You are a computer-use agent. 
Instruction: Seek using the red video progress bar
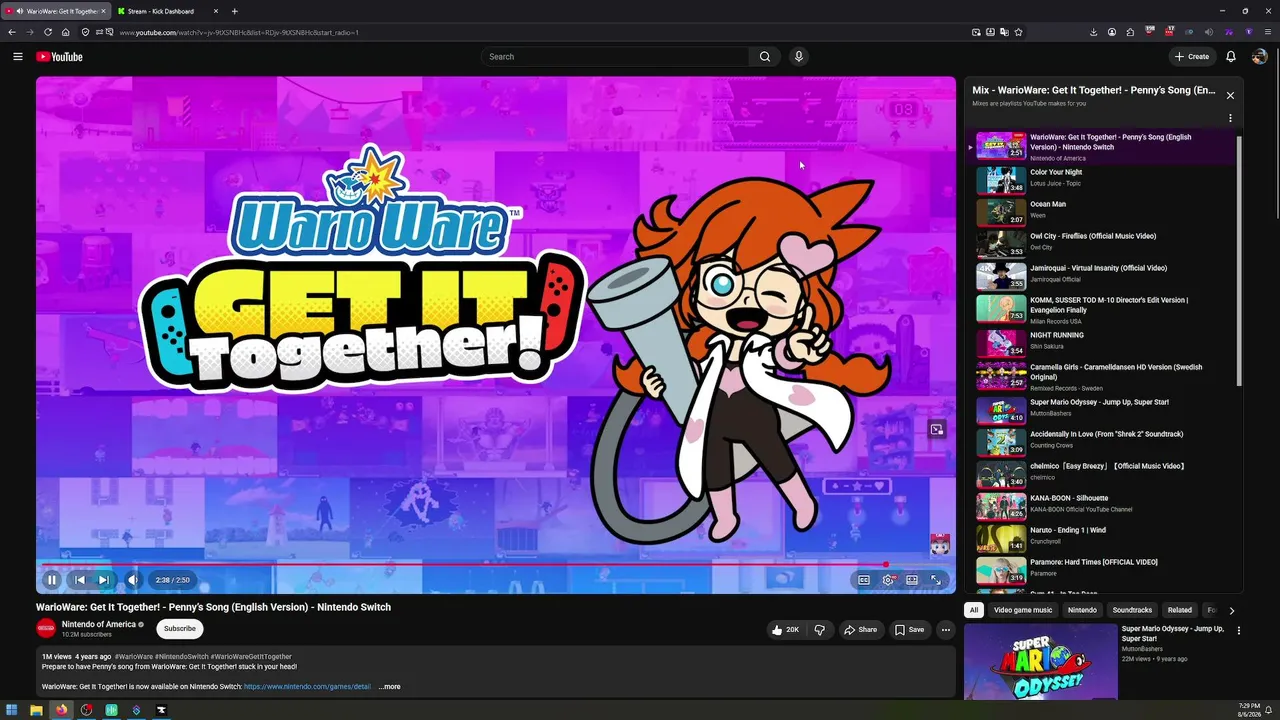point(496,564)
